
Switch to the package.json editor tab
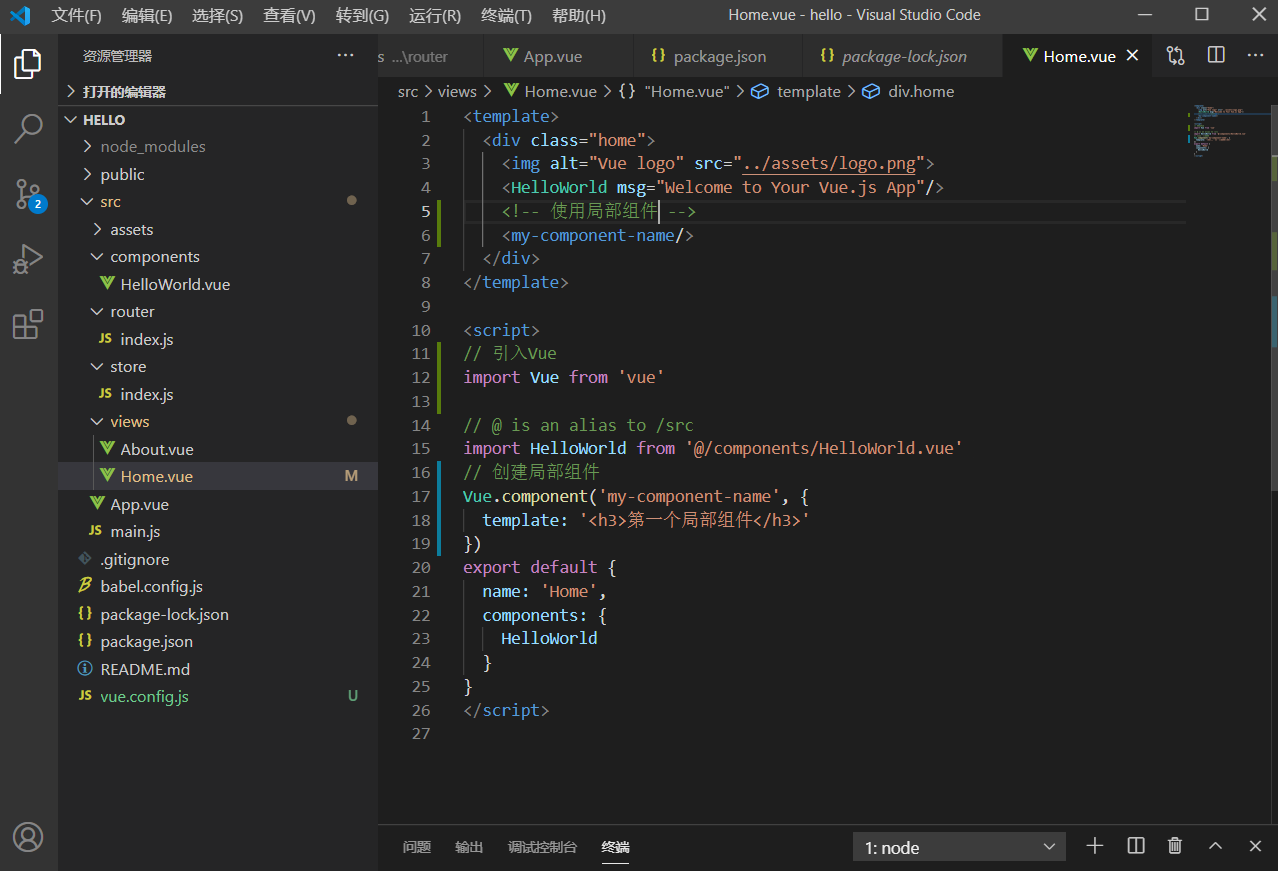click(x=716, y=56)
